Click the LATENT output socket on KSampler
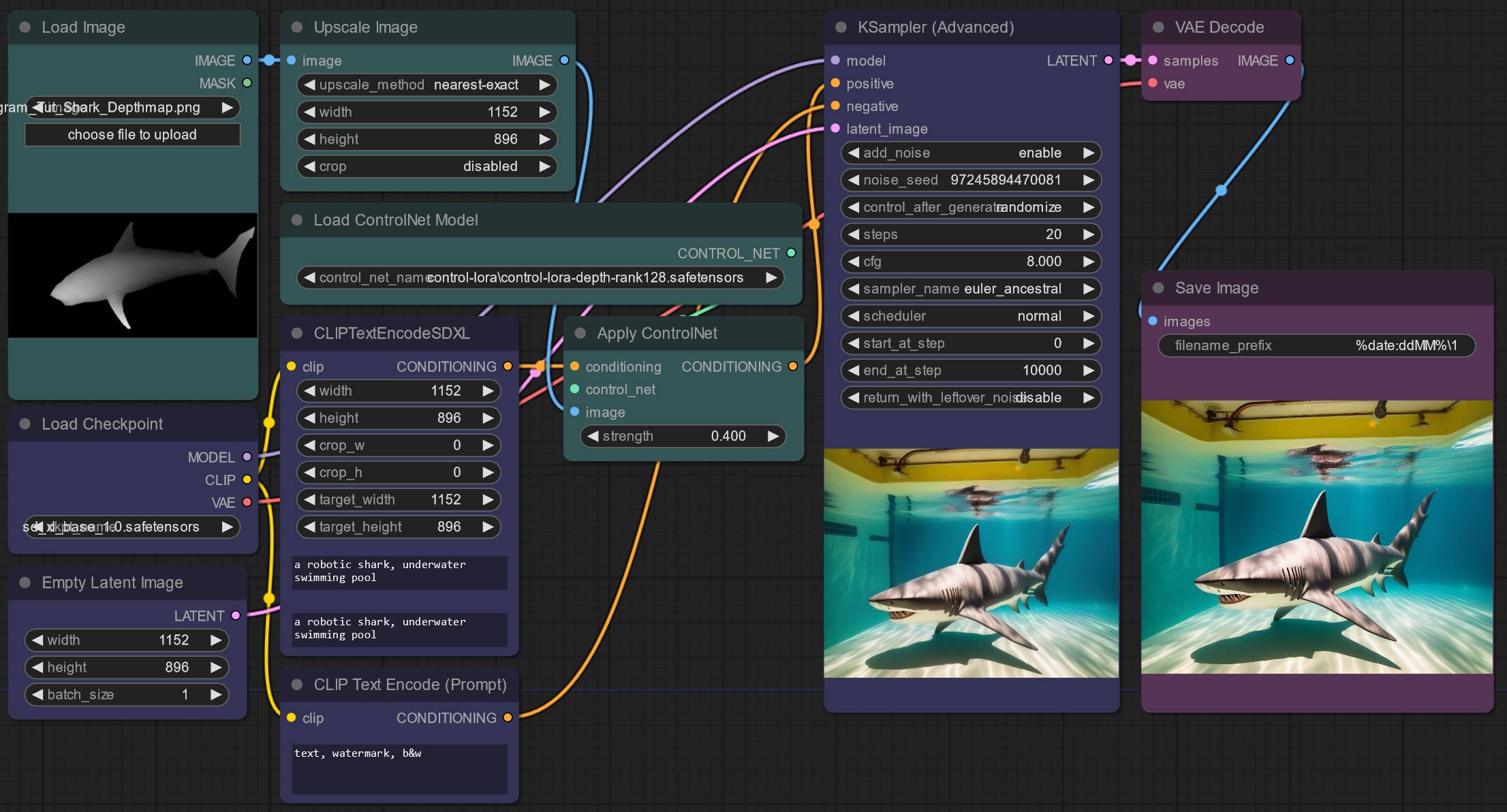1507x812 pixels. coord(1108,60)
